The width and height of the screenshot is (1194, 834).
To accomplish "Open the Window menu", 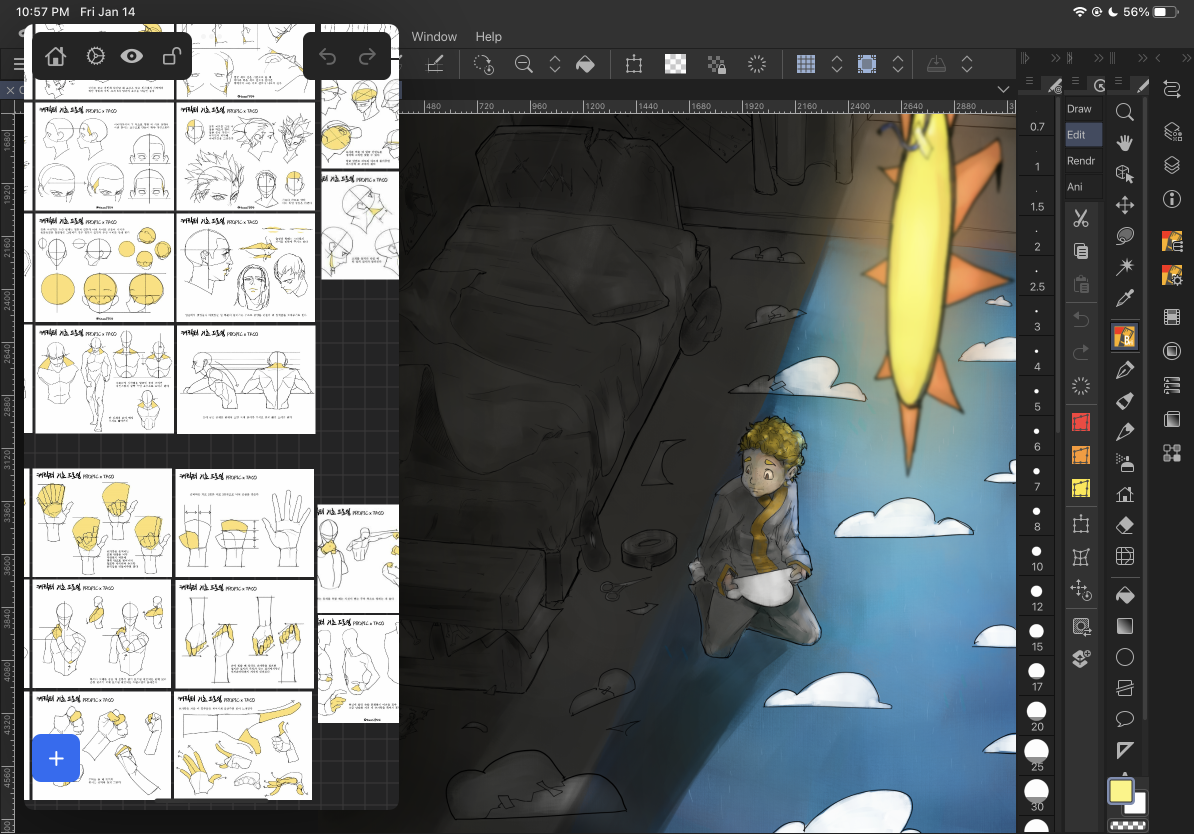I will tap(434, 36).
